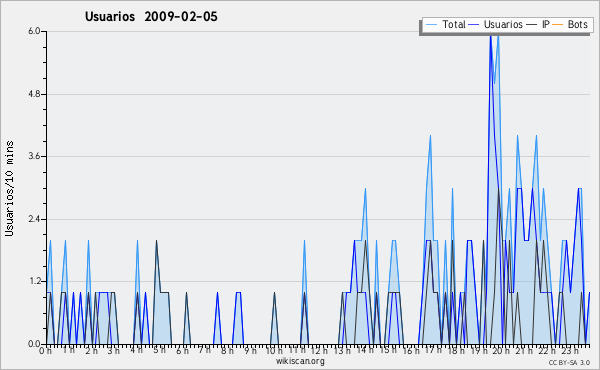Click the '23 h' x-axis label
Viewport: 600px width, 370px height.
570,351
